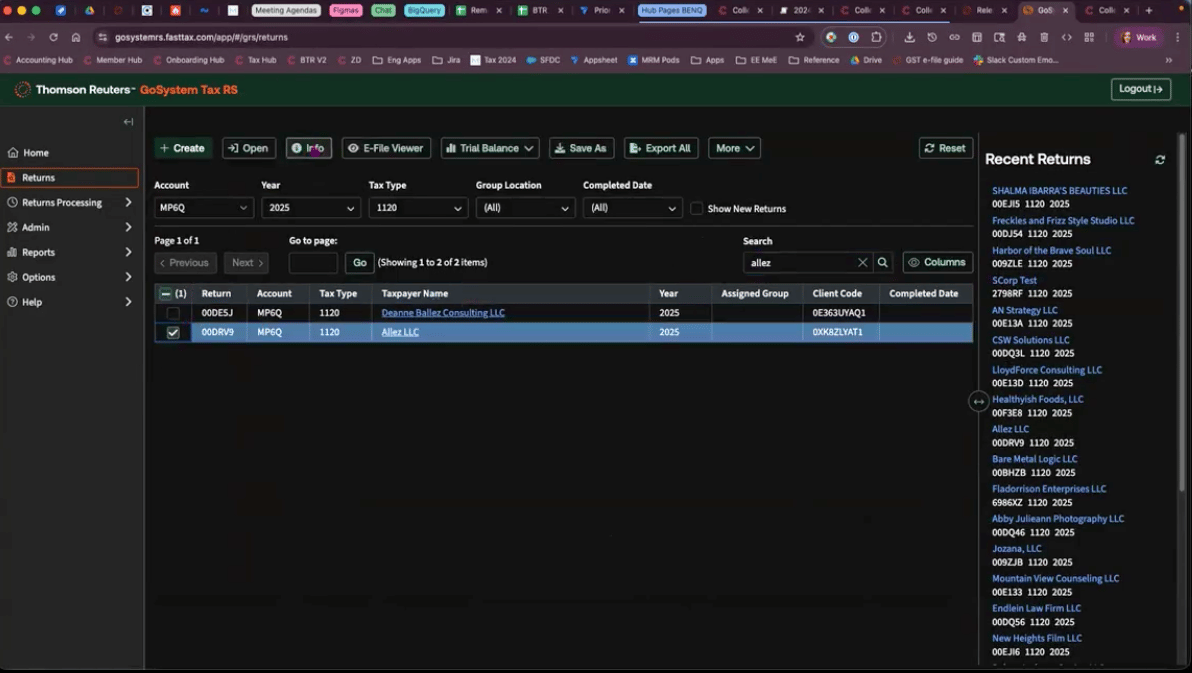Check the 00DE5J return row checkbox

[173, 313]
